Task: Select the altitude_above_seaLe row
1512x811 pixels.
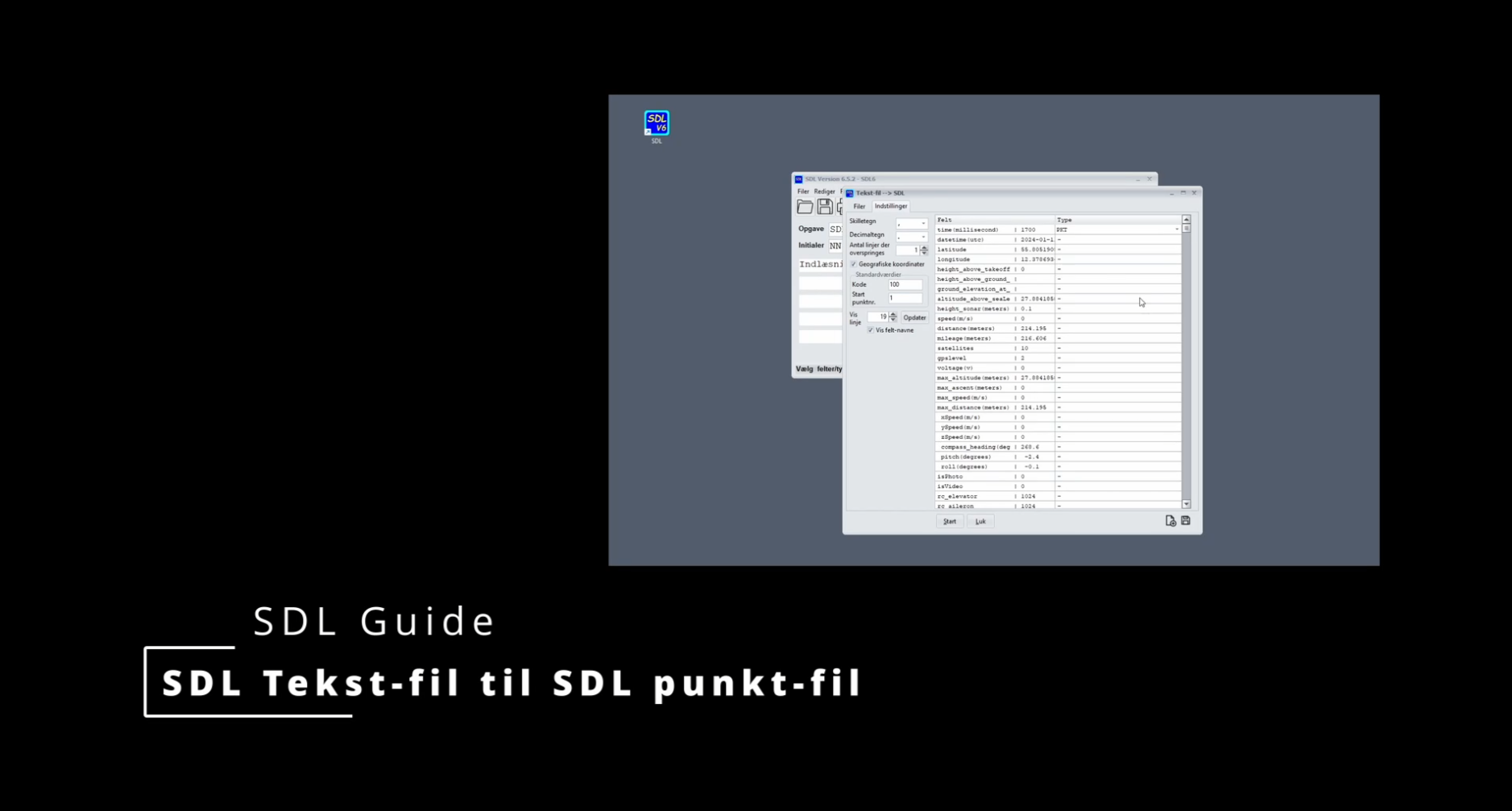Action: (x=1058, y=299)
